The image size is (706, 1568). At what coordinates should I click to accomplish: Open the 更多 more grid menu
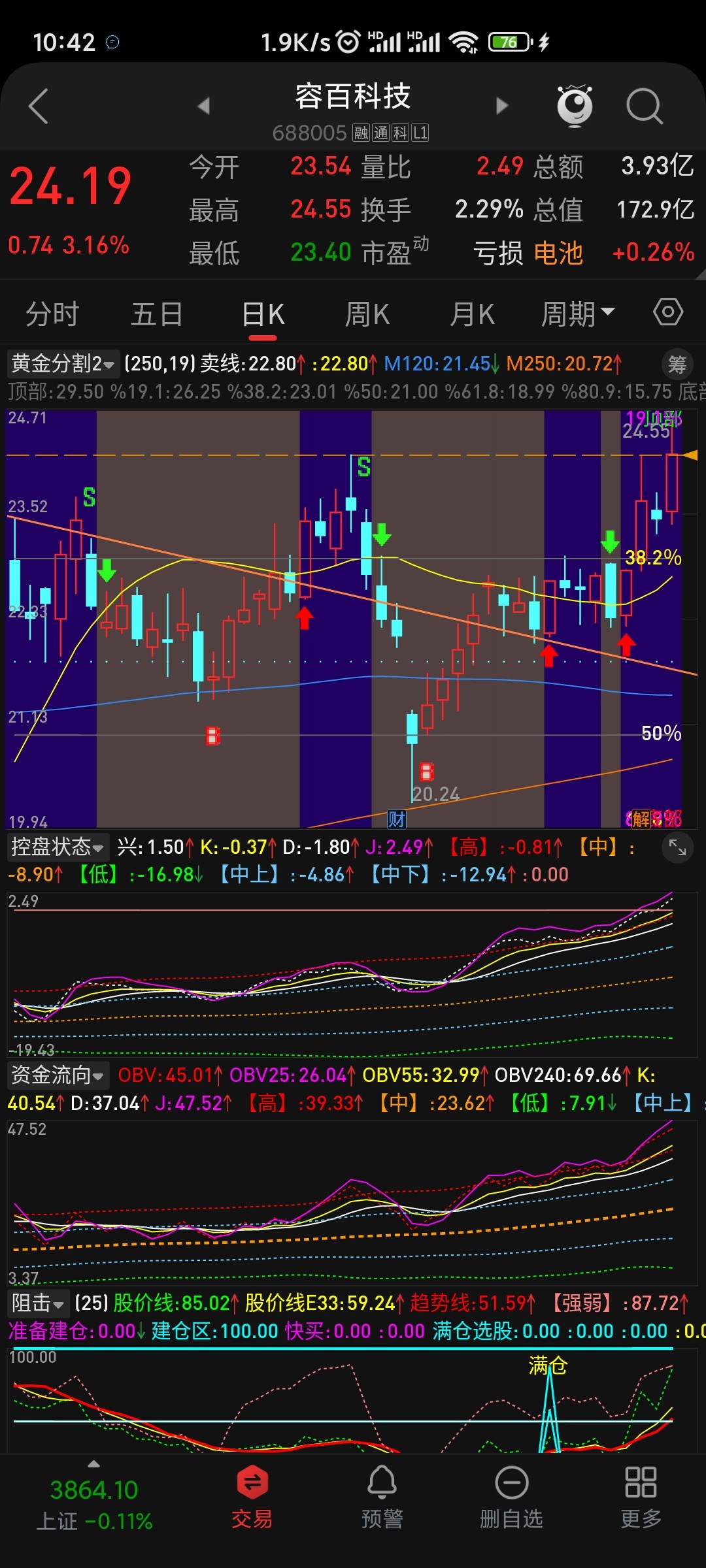pyautogui.click(x=641, y=1496)
